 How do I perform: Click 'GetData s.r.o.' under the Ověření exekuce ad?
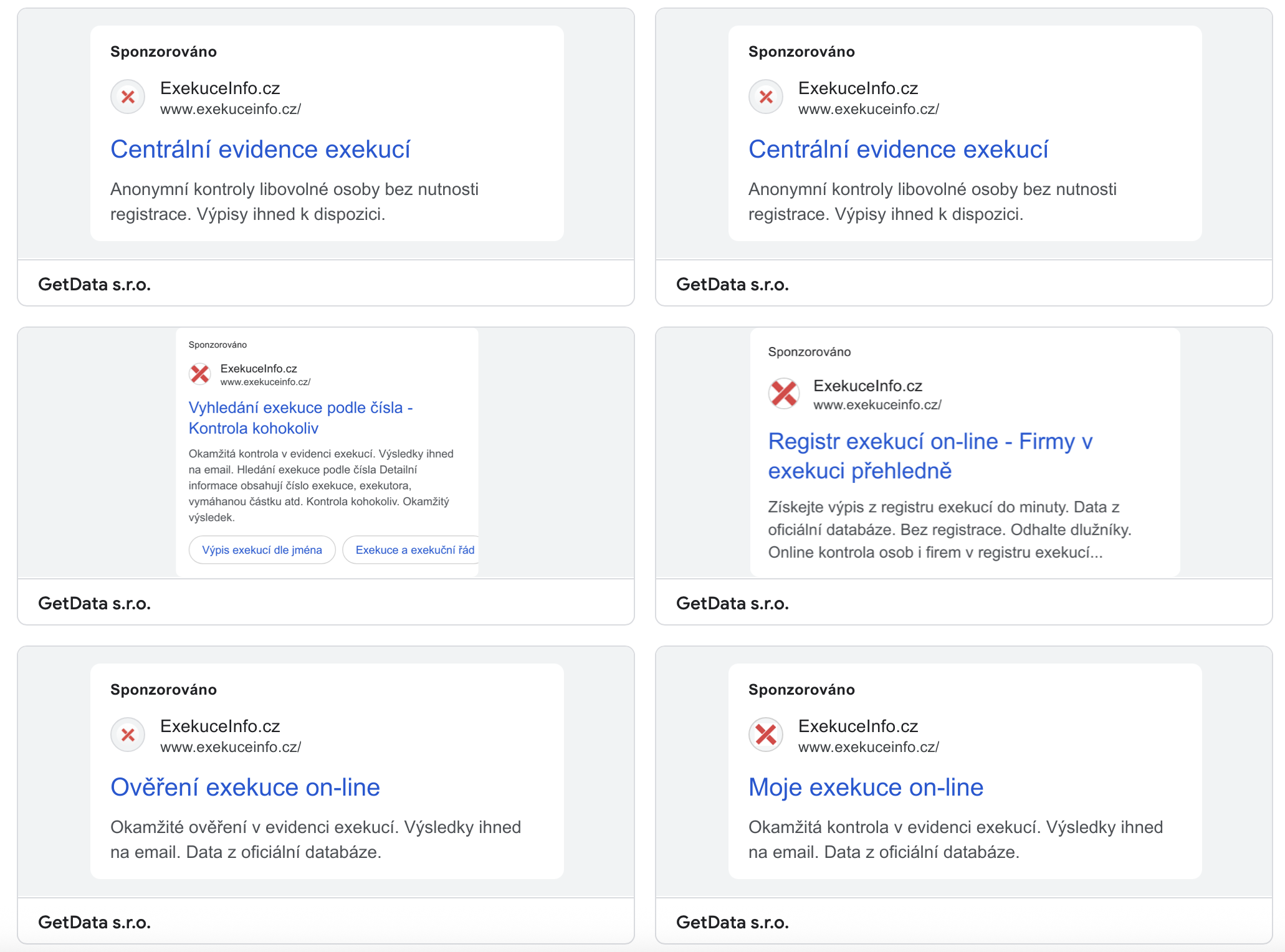pos(95,922)
